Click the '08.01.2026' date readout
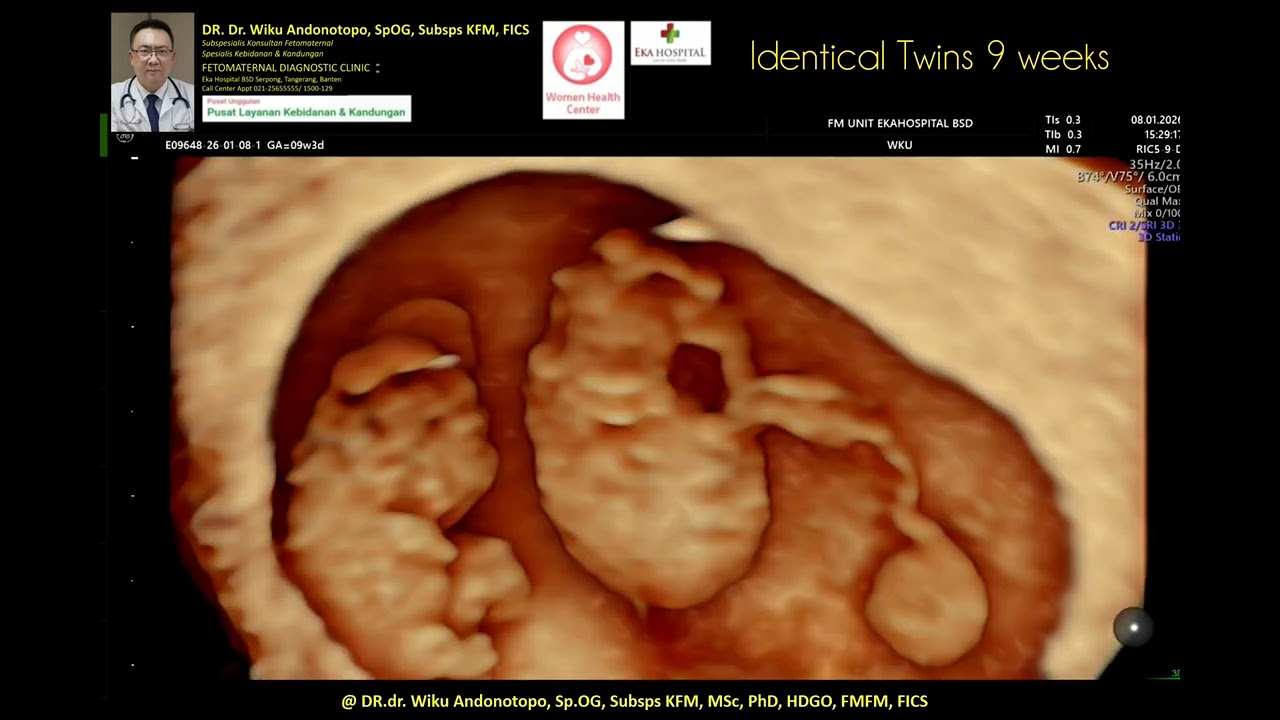Image resolution: width=1280 pixels, height=720 pixels. tap(1155, 120)
